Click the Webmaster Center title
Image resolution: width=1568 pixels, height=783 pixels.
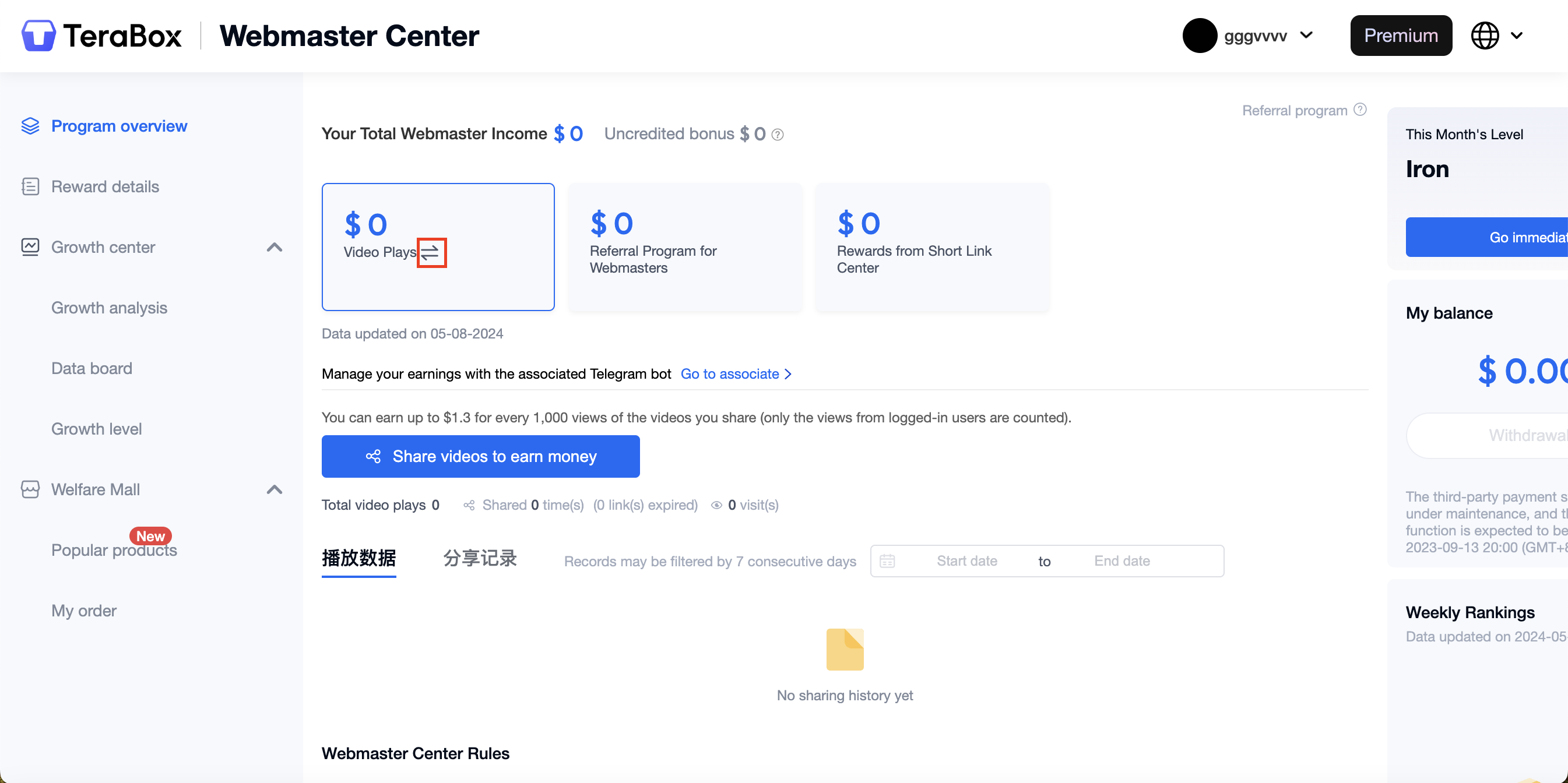tap(349, 36)
